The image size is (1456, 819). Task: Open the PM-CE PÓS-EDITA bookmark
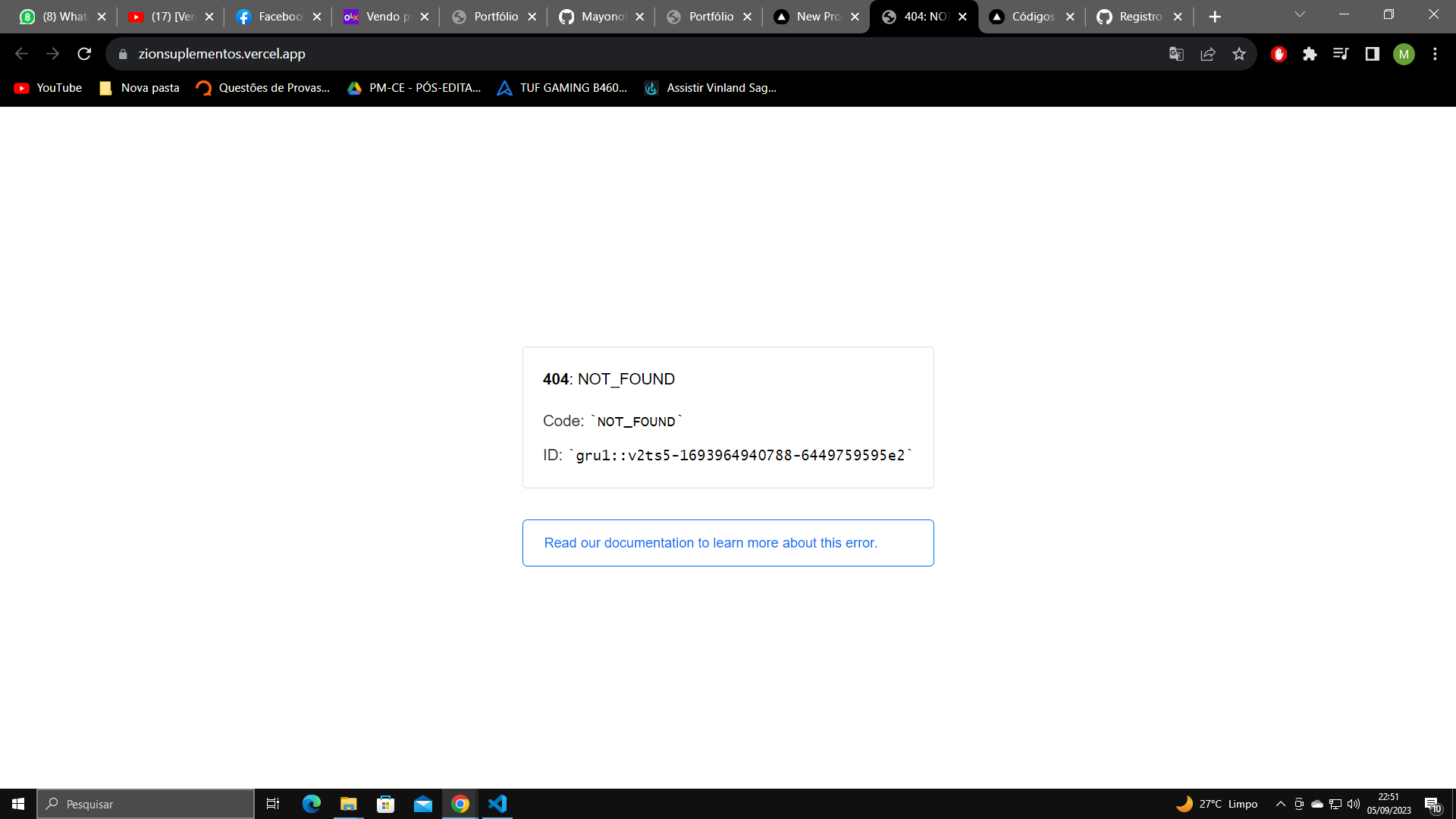click(414, 88)
